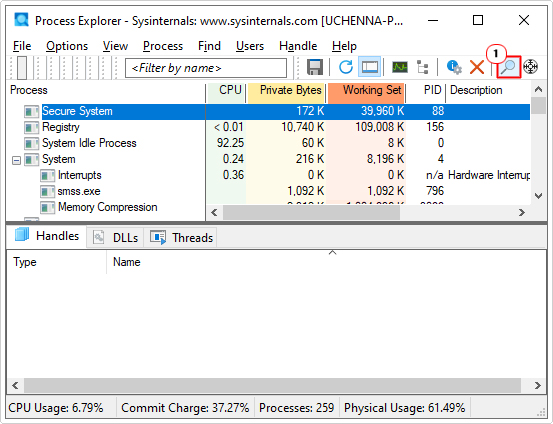Click the Registry process icon
553x424 pixels.
point(31,127)
